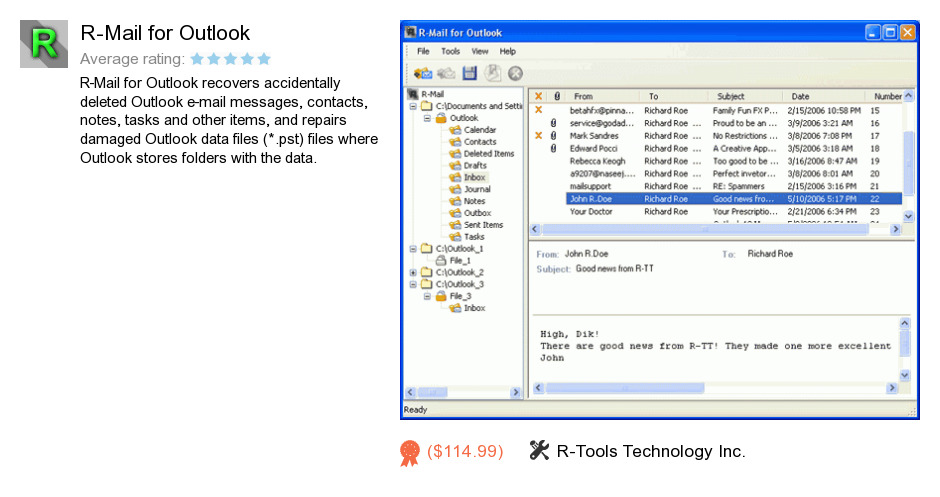
Task: Open the File menu
Action: (423, 52)
